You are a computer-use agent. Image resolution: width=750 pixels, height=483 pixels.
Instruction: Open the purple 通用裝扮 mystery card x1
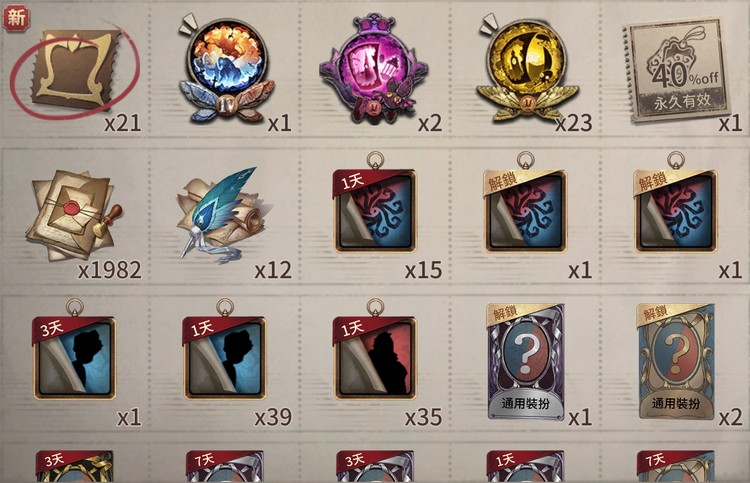(525, 362)
